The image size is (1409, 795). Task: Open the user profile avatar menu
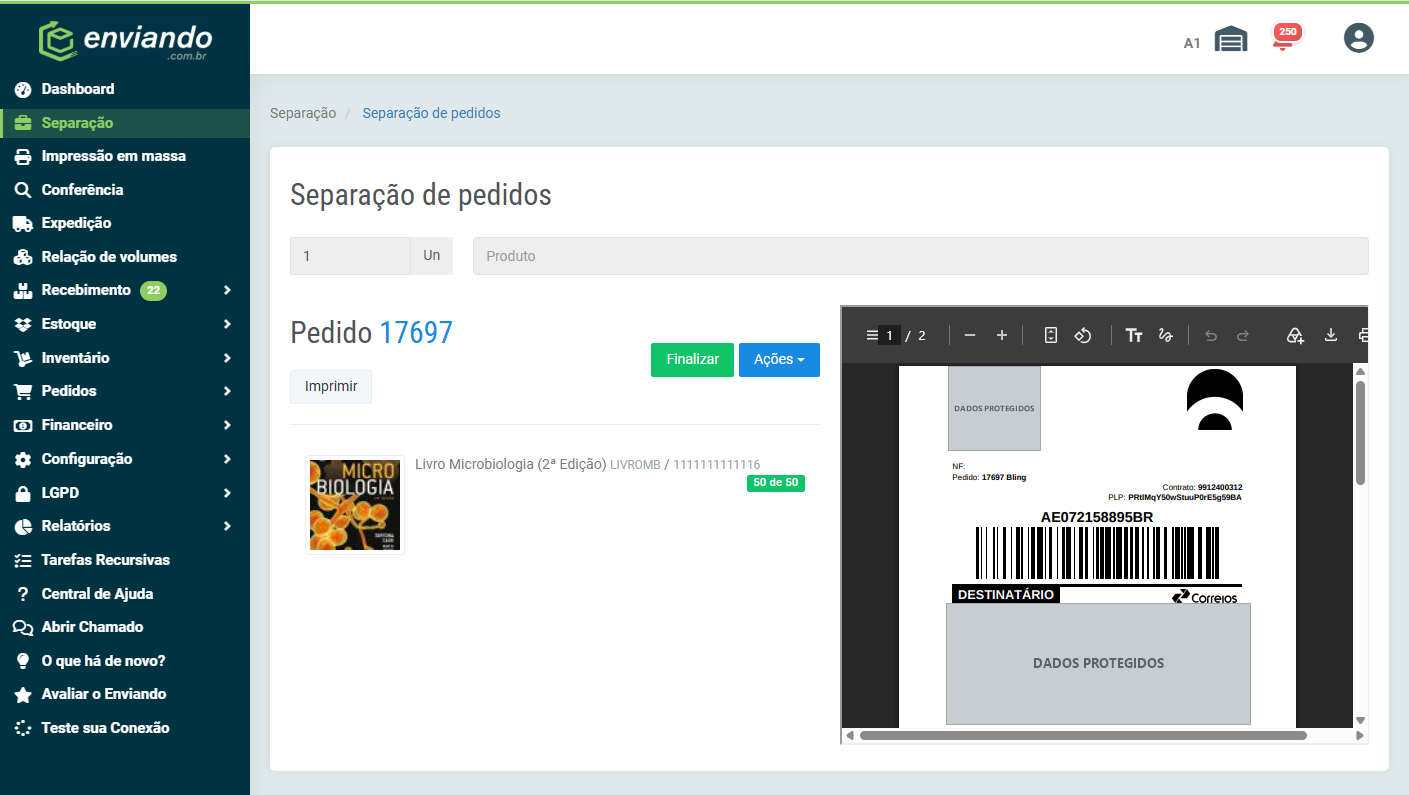[x=1359, y=39]
